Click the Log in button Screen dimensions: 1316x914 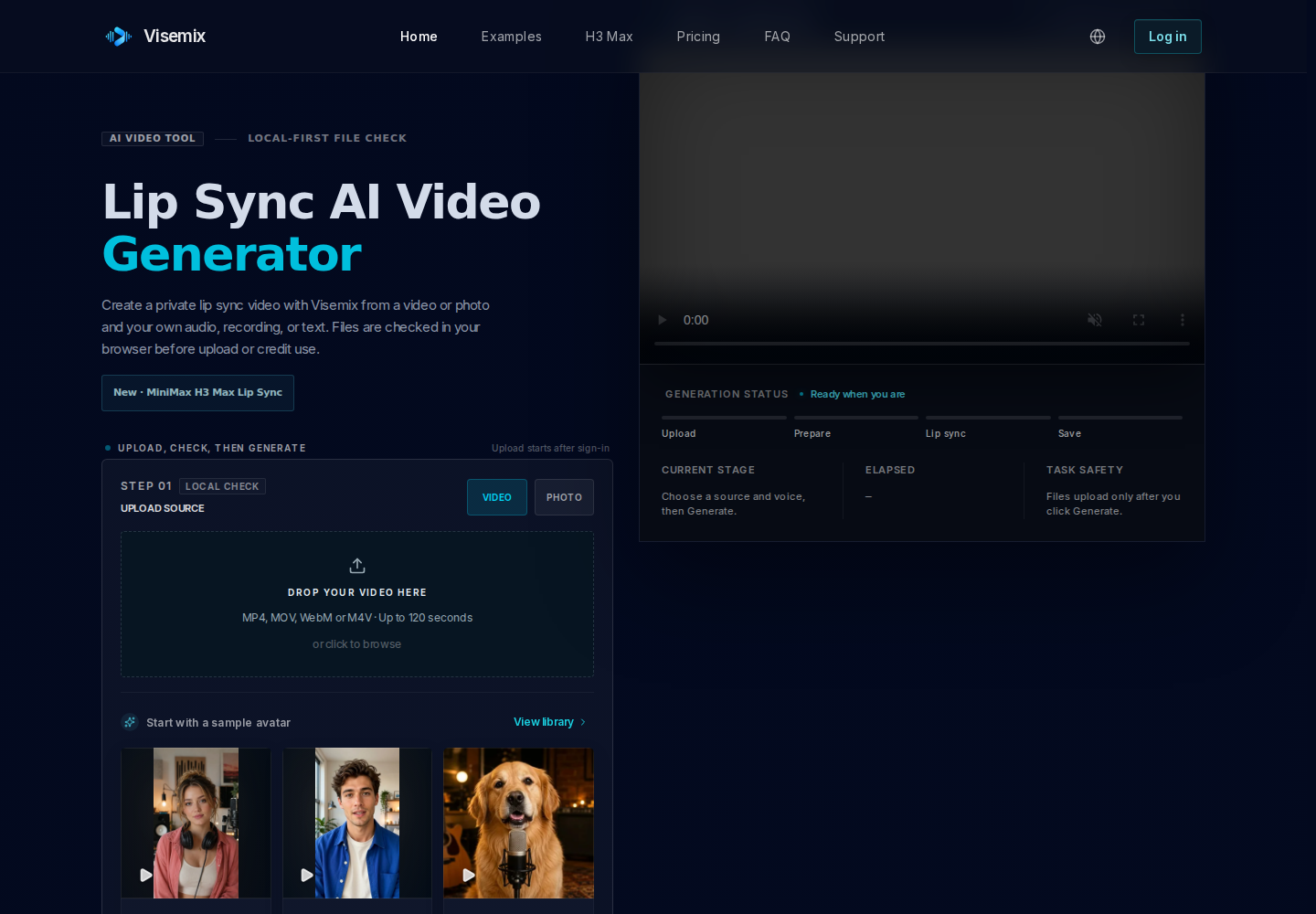1168,37
